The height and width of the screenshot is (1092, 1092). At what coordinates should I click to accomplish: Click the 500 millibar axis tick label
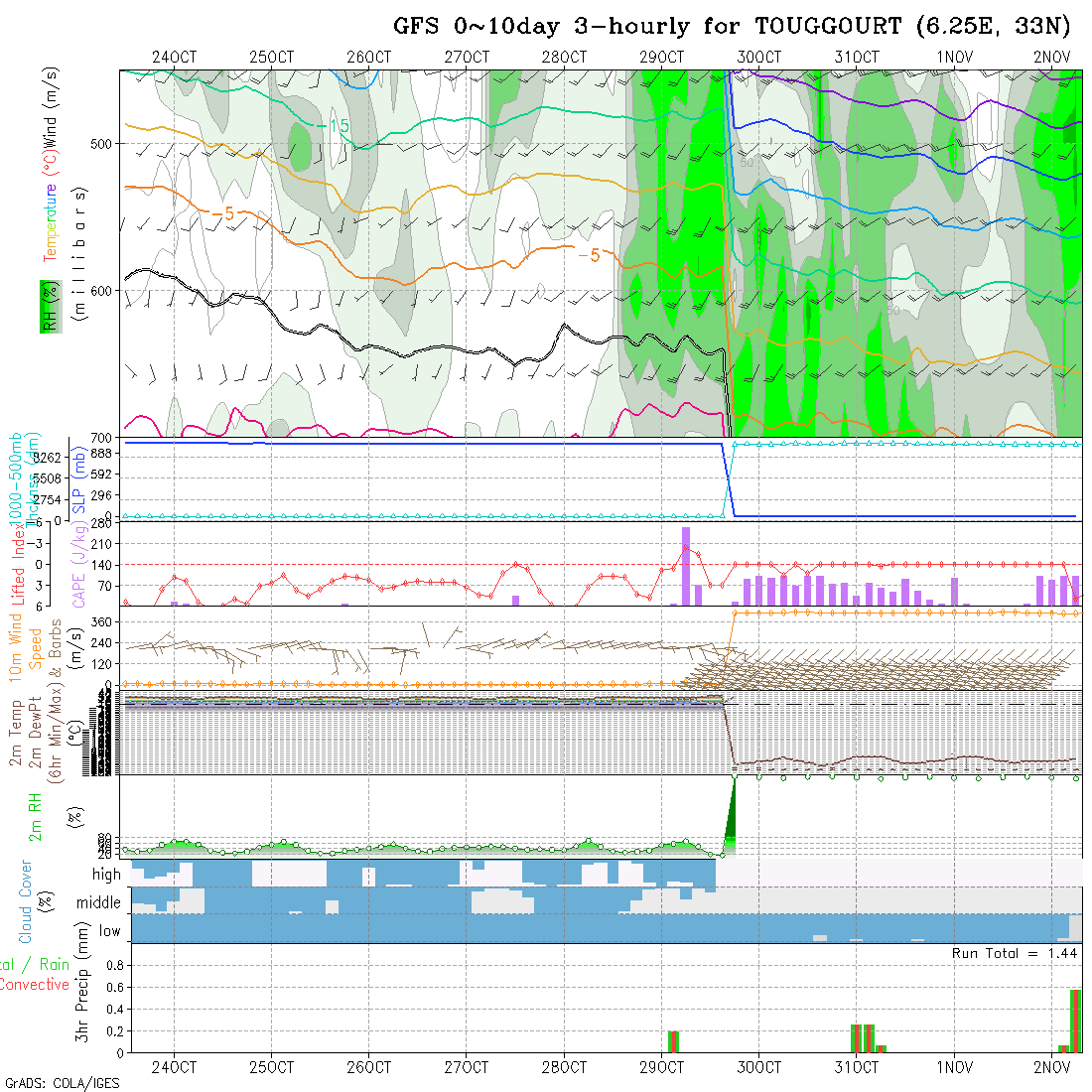pyautogui.click(x=102, y=144)
